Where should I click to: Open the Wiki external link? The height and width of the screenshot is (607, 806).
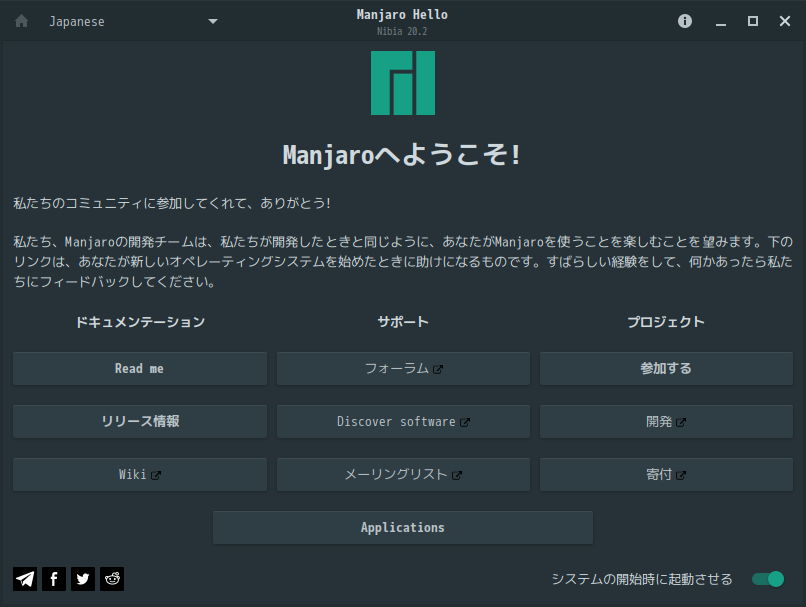point(140,474)
